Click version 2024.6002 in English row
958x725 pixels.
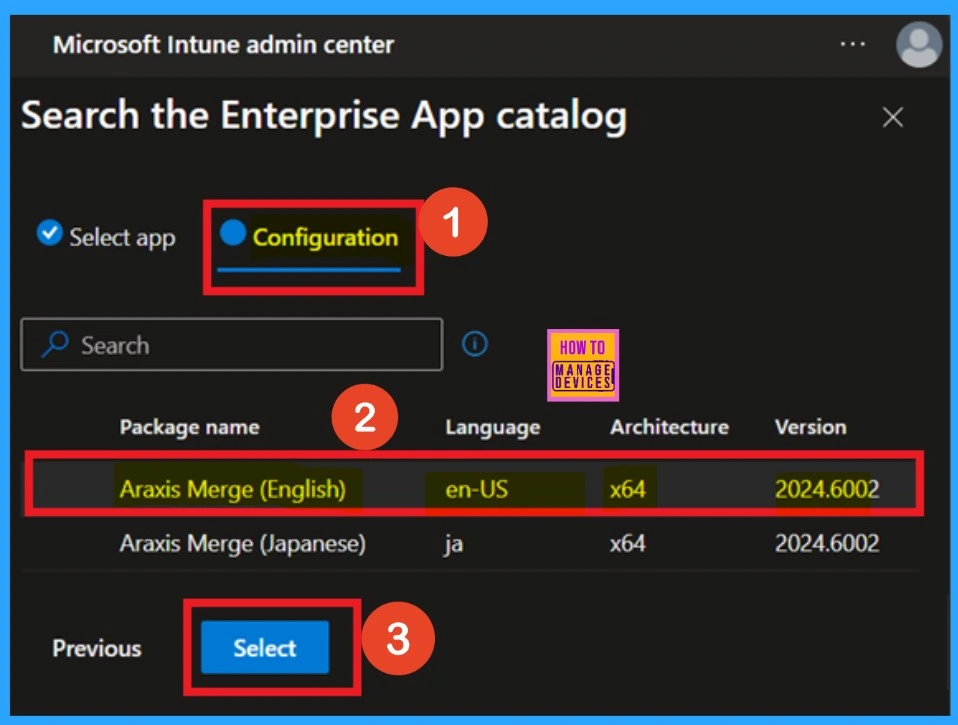pyautogui.click(x=827, y=489)
